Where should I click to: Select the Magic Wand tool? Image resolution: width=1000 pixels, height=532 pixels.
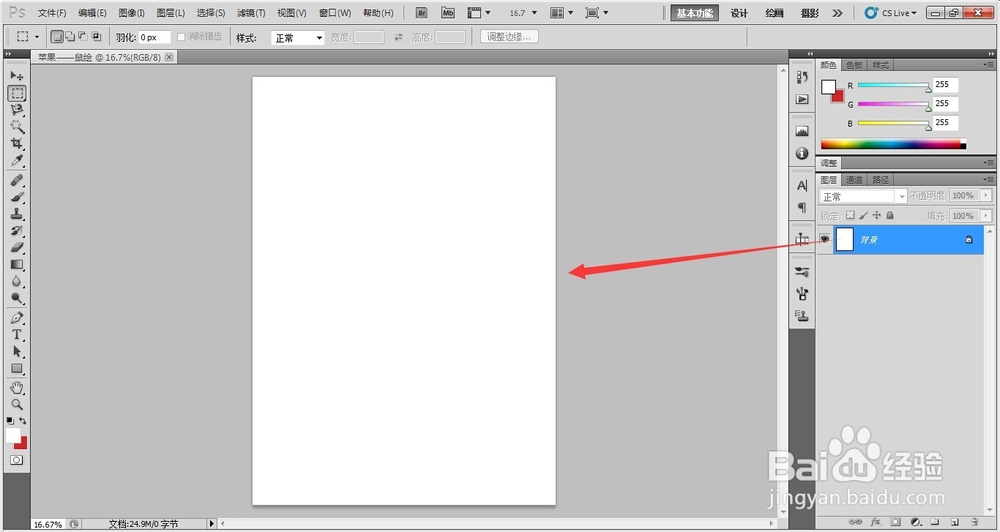[17, 126]
